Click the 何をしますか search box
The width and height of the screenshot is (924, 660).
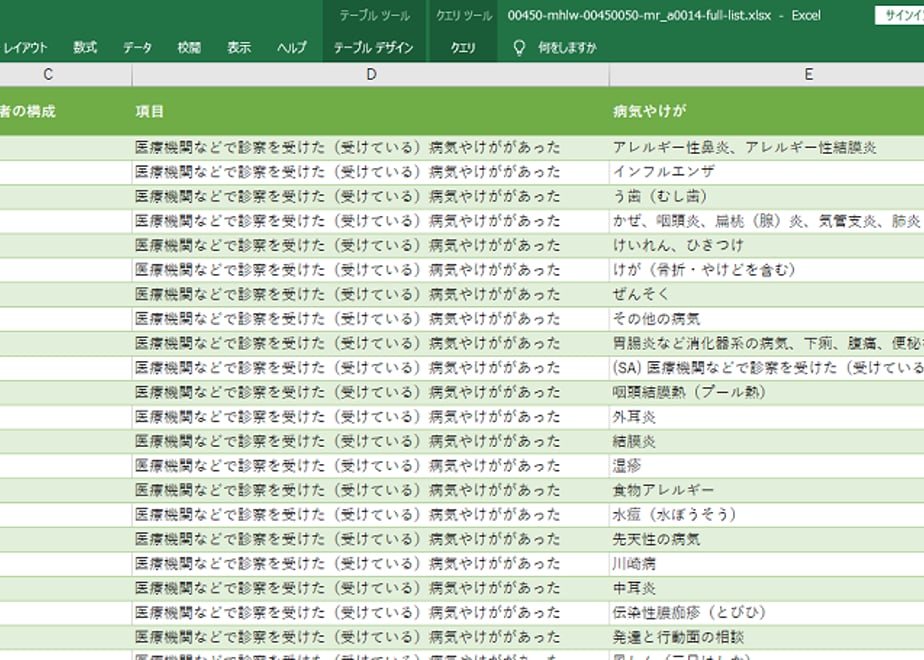(567, 48)
